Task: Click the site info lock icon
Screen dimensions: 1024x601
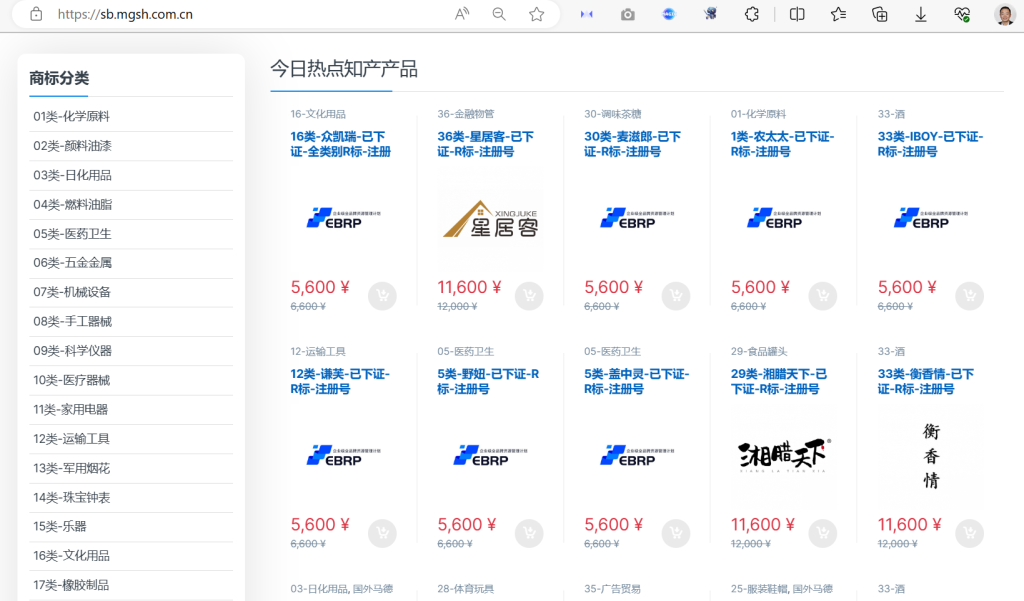Action: point(37,14)
